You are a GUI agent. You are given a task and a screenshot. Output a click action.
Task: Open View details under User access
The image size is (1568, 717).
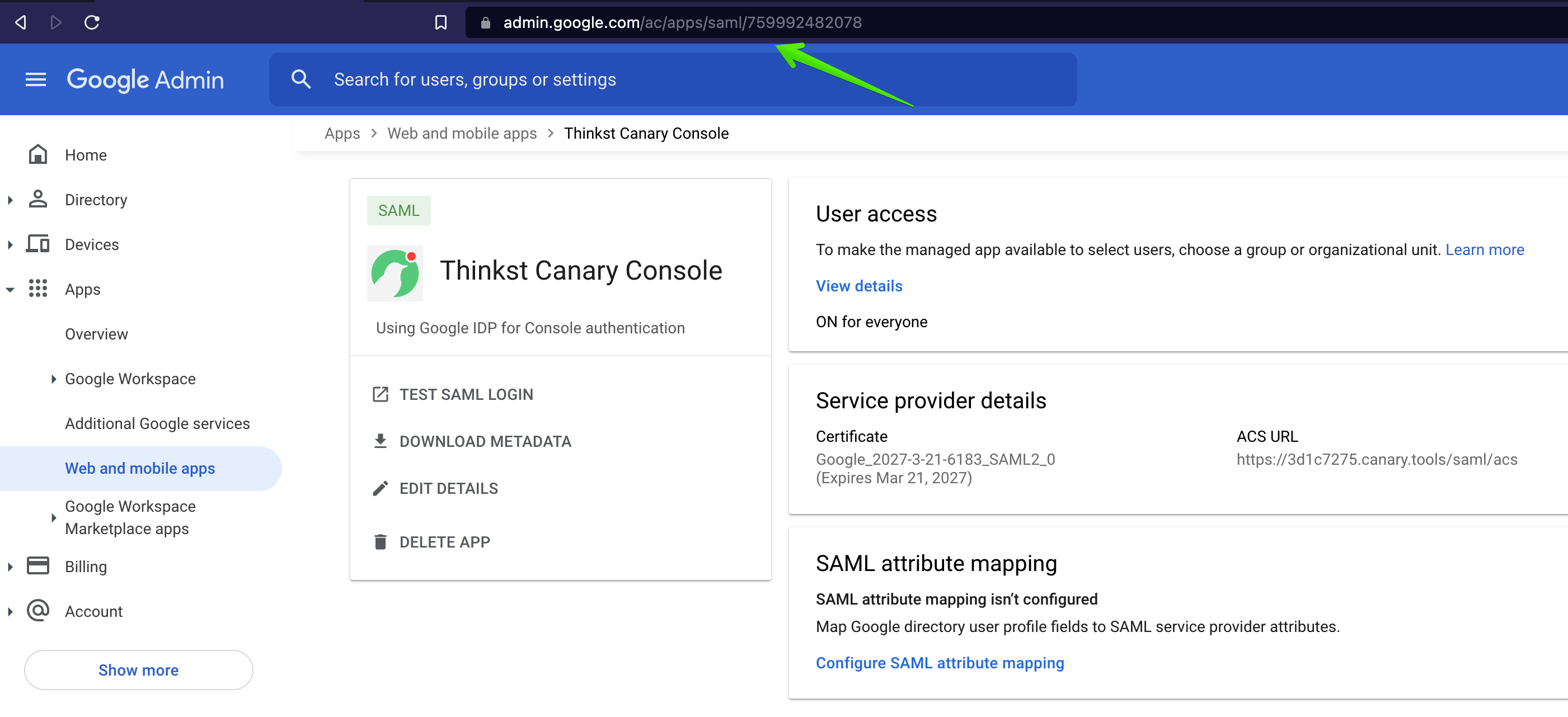859,286
